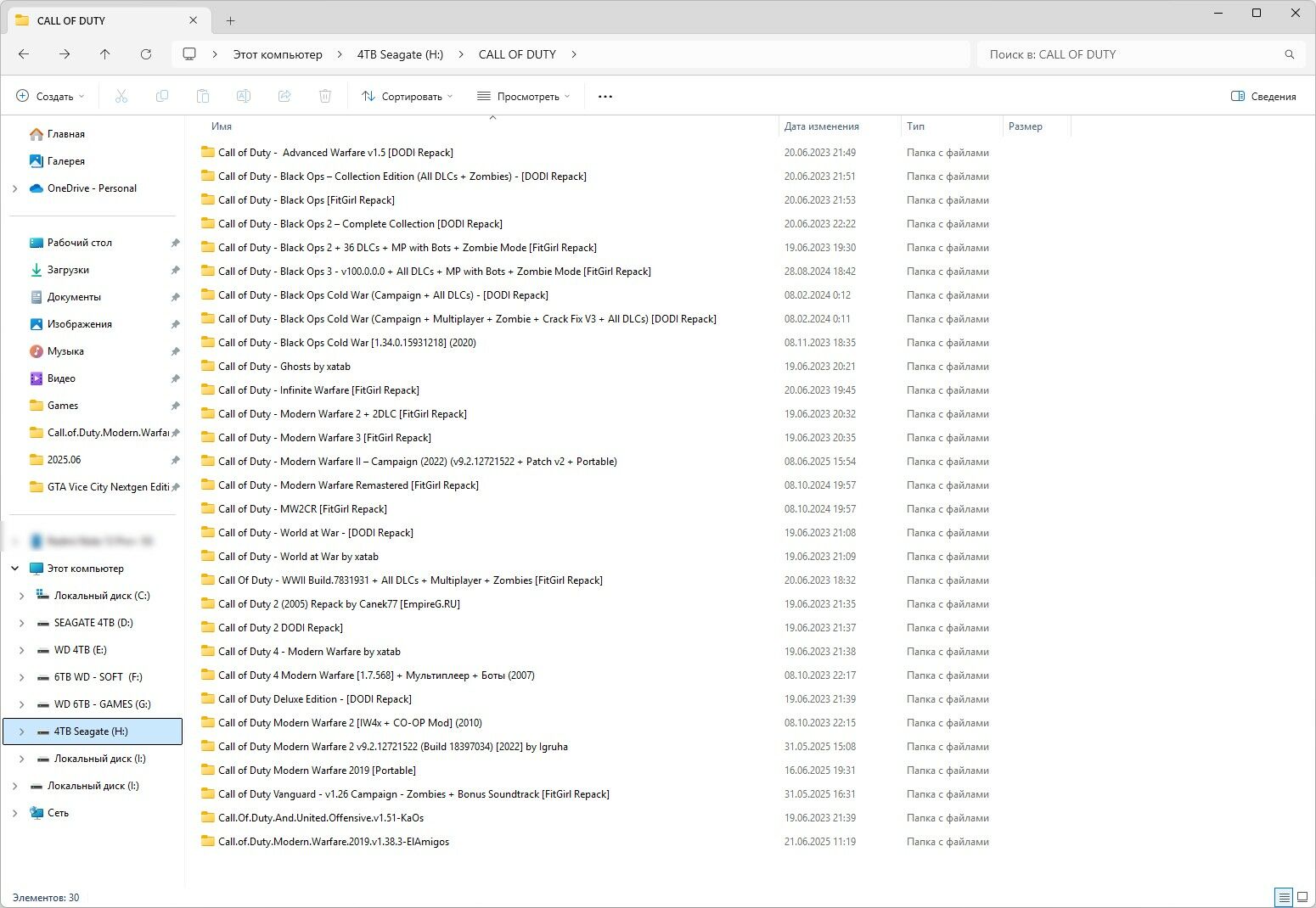The height and width of the screenshot is (908, 1316).
Task: Click the Этот компьютер breadcrumb
Action: [x=278, y=54]
